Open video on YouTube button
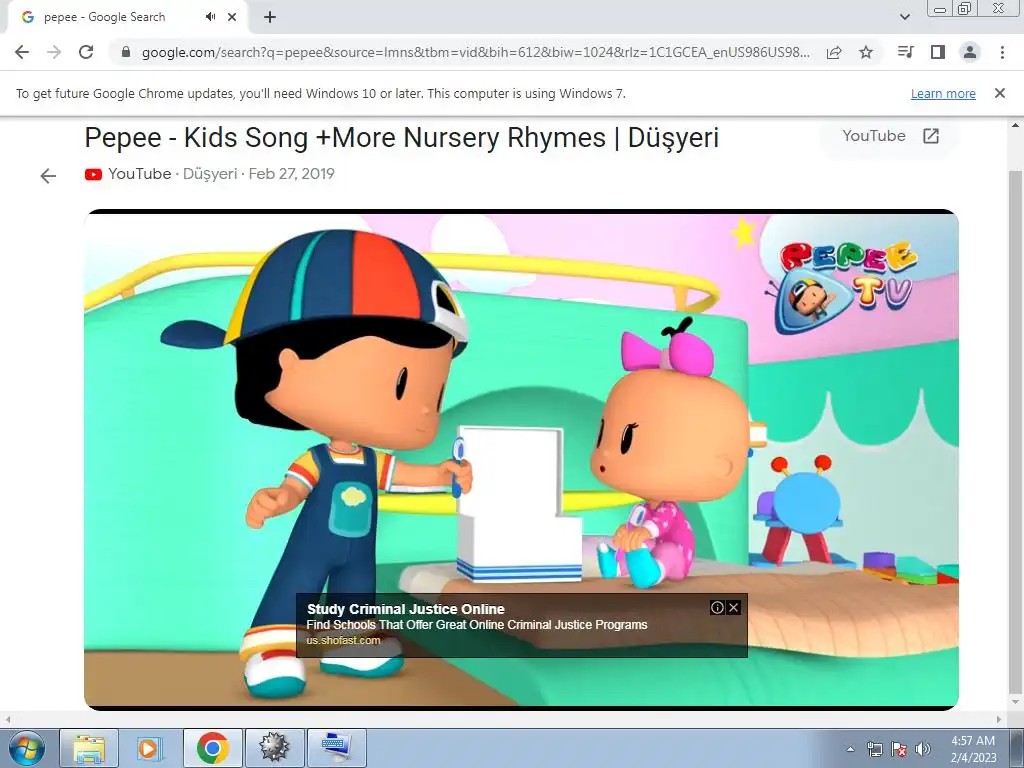Screen dimensions: 1024x768 [x=889, y=136]
